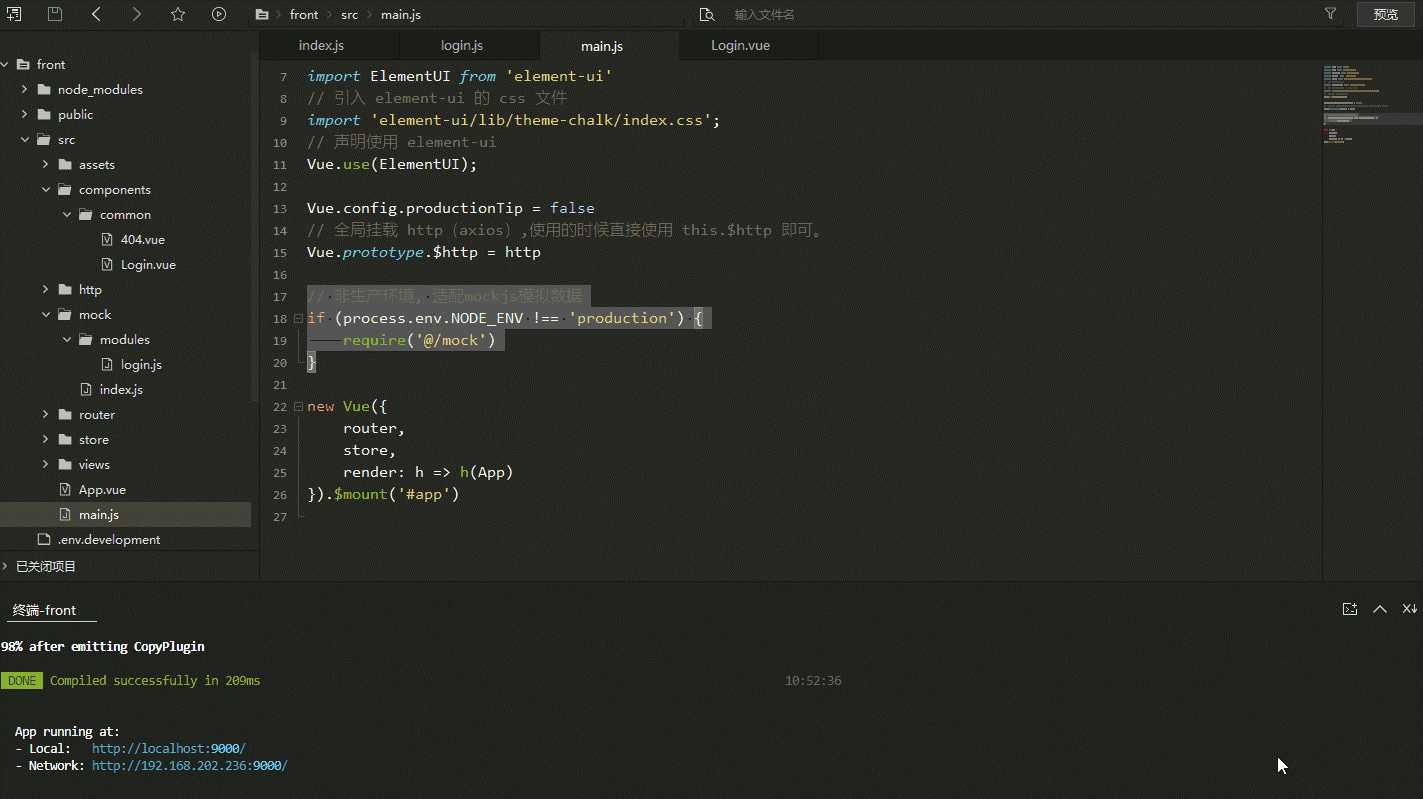This screenshot has width=1423, height=799.
Task: Click the 404.vue file icon
Action: 107,239
